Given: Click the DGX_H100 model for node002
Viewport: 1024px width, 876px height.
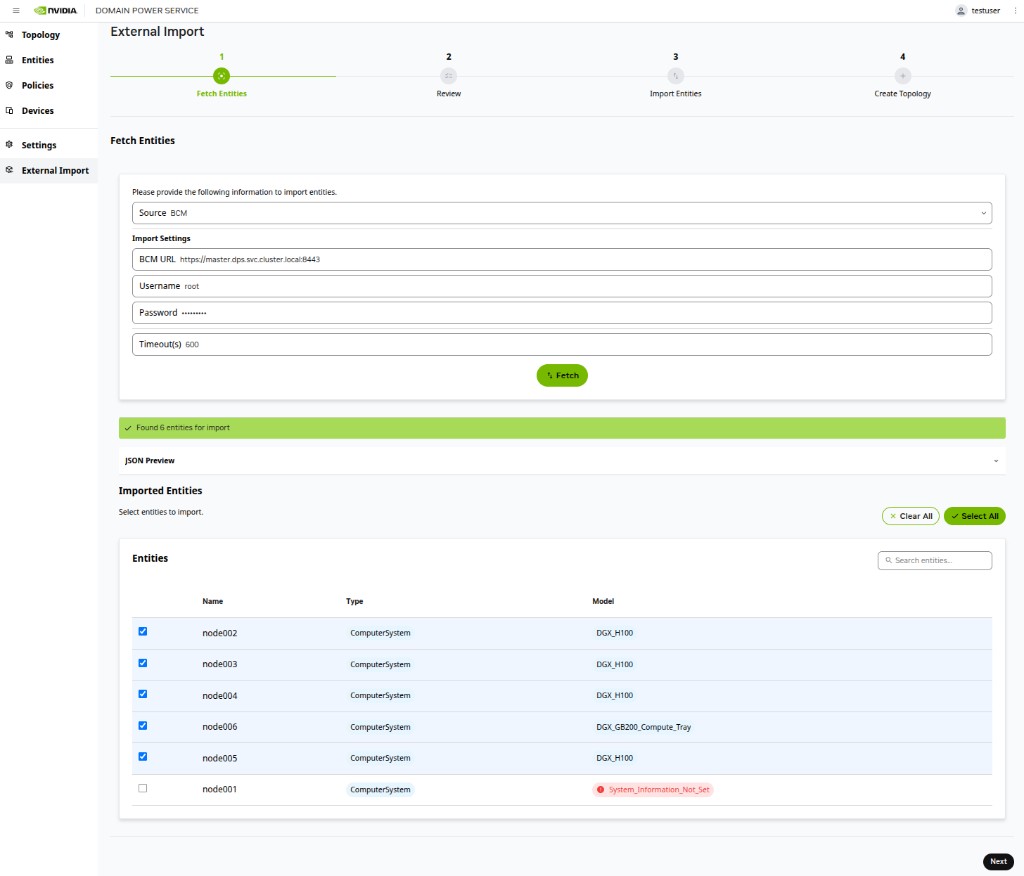Looking at the screenshot, I should pyautogui.click(x=615, y=633).
